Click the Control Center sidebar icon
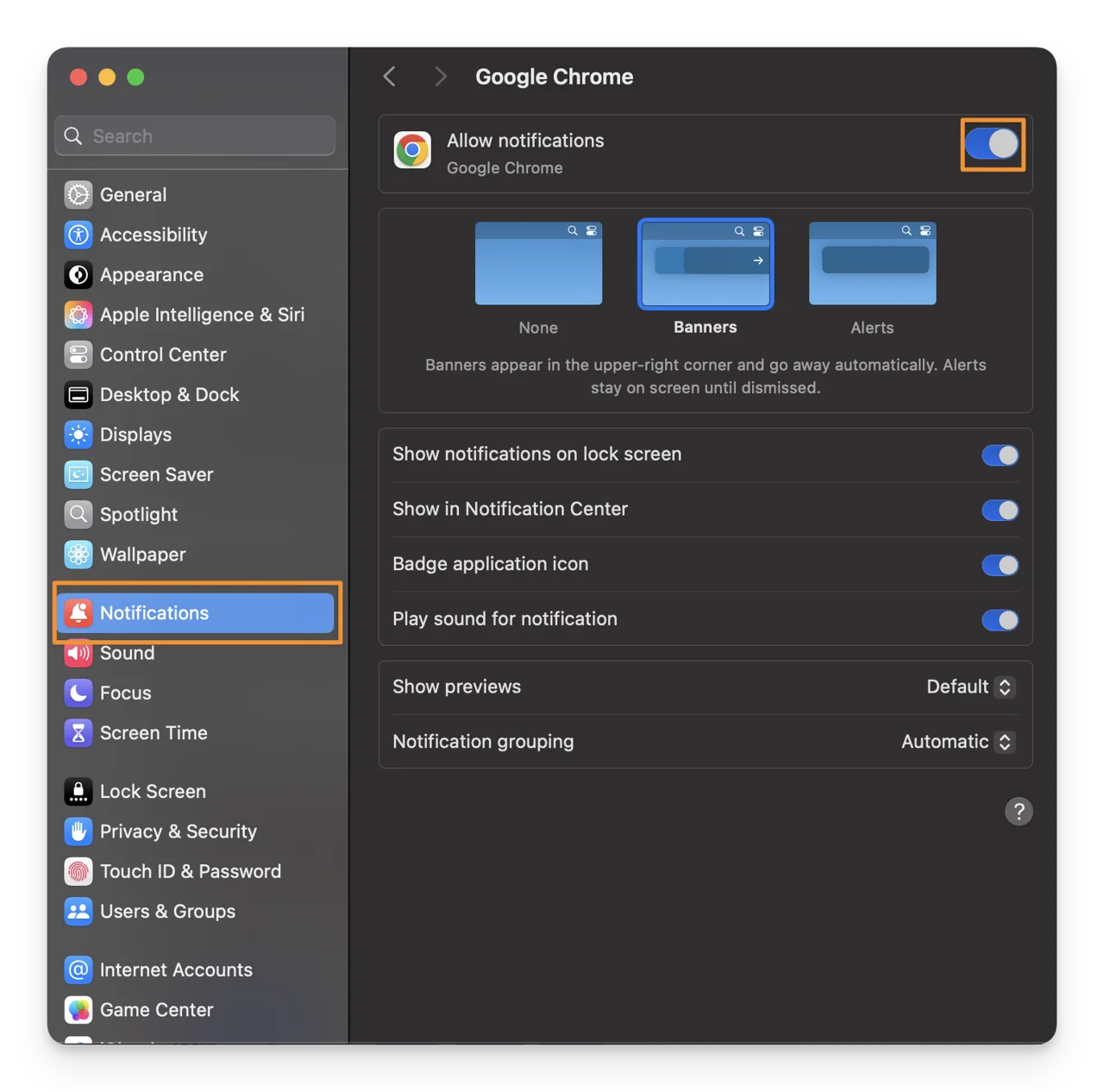The width and height of the screenshot is (1104, 1092). click(78, 355)
